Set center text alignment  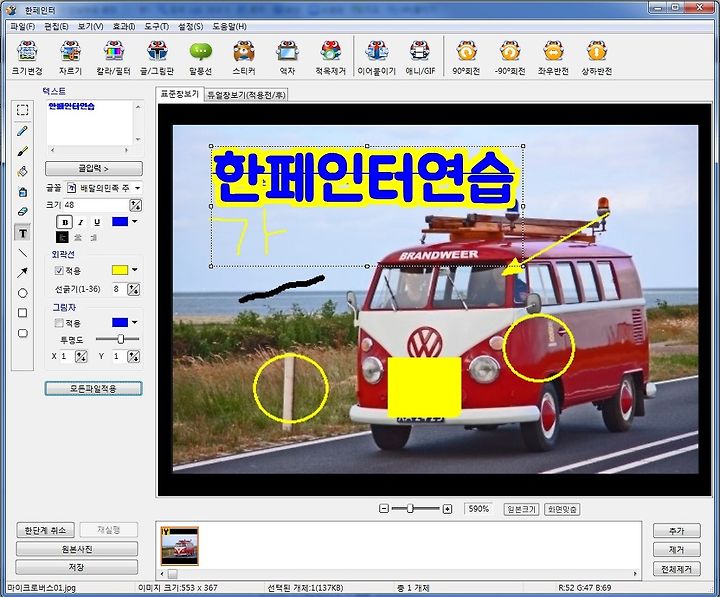click(x=78, y=237)
